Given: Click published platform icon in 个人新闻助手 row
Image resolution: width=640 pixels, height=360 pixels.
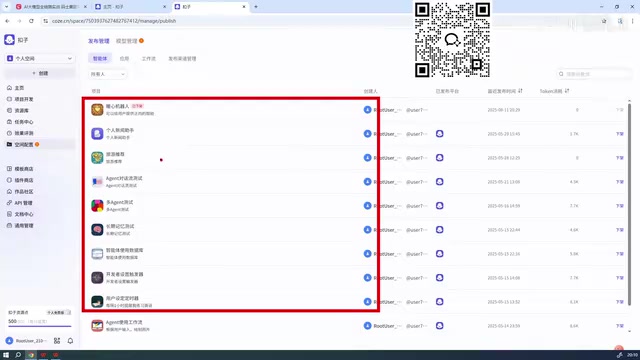Looking at the screenshot, I should pos(440,133).
